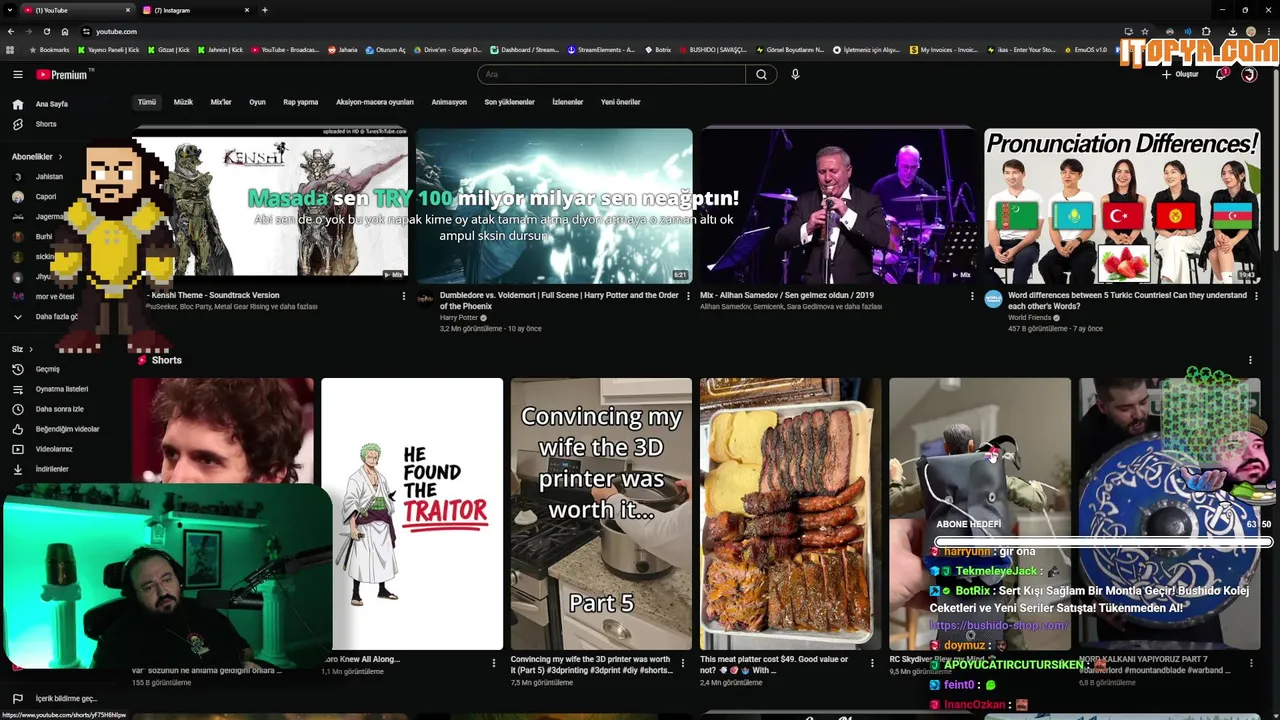Open the StreamElements bookmark
The height and width of the screenshot is (720, 1280).
tap(601, 49)
